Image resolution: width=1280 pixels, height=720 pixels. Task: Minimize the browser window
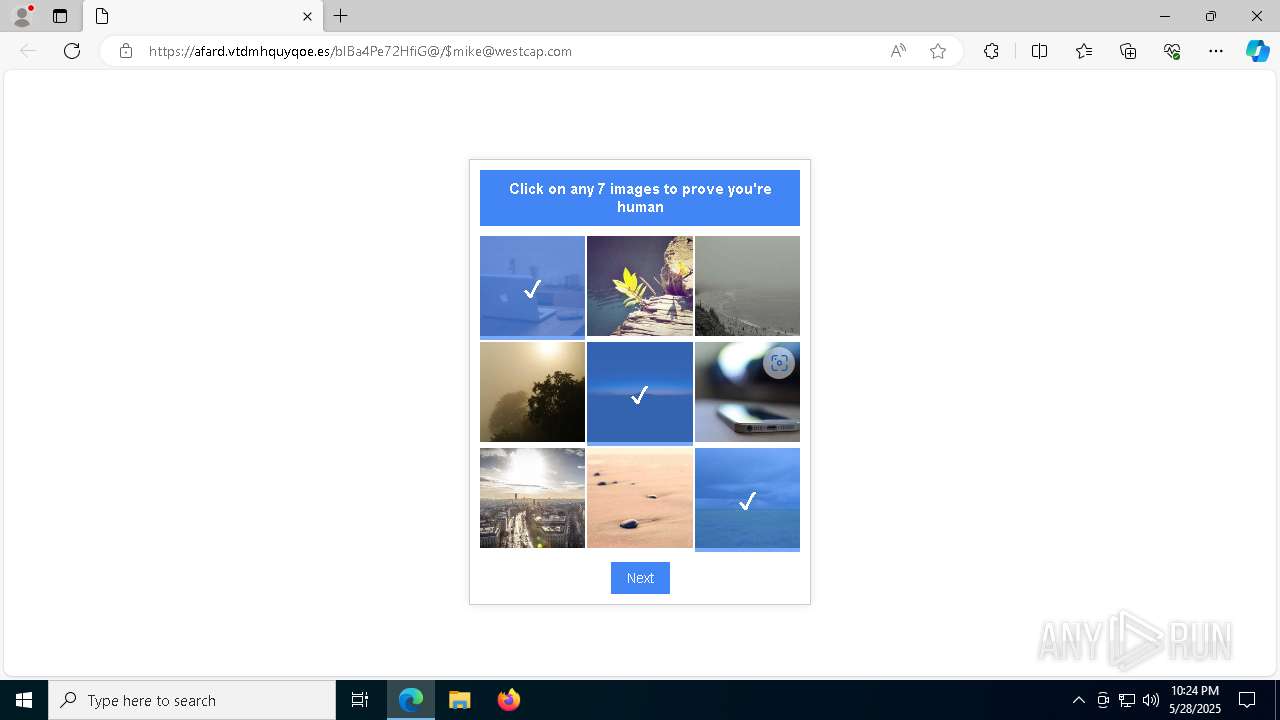(x=1164, y=16)
